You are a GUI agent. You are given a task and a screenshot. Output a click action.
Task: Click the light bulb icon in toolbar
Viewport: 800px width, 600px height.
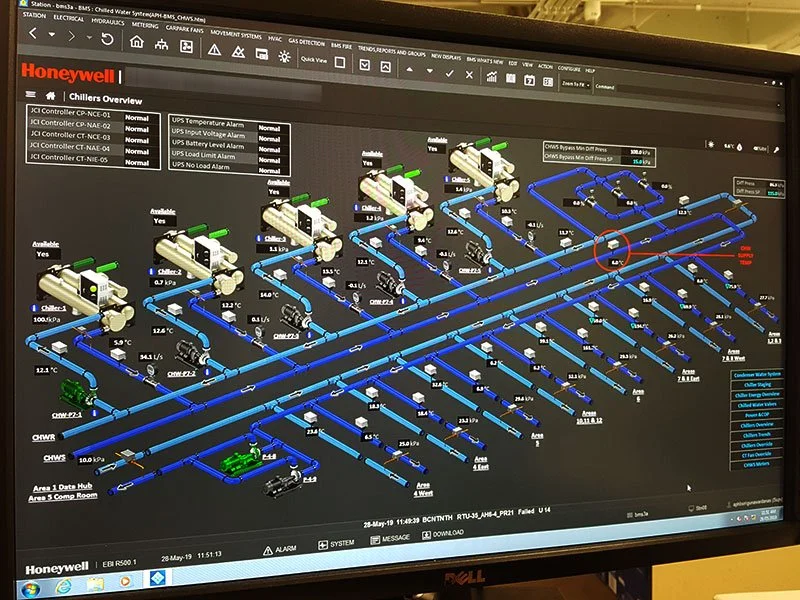[x=285, y=56]
